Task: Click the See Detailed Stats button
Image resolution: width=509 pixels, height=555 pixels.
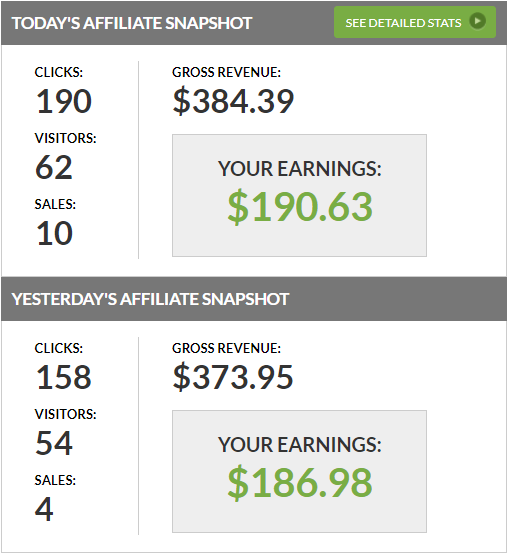Action: coord(415,22)
